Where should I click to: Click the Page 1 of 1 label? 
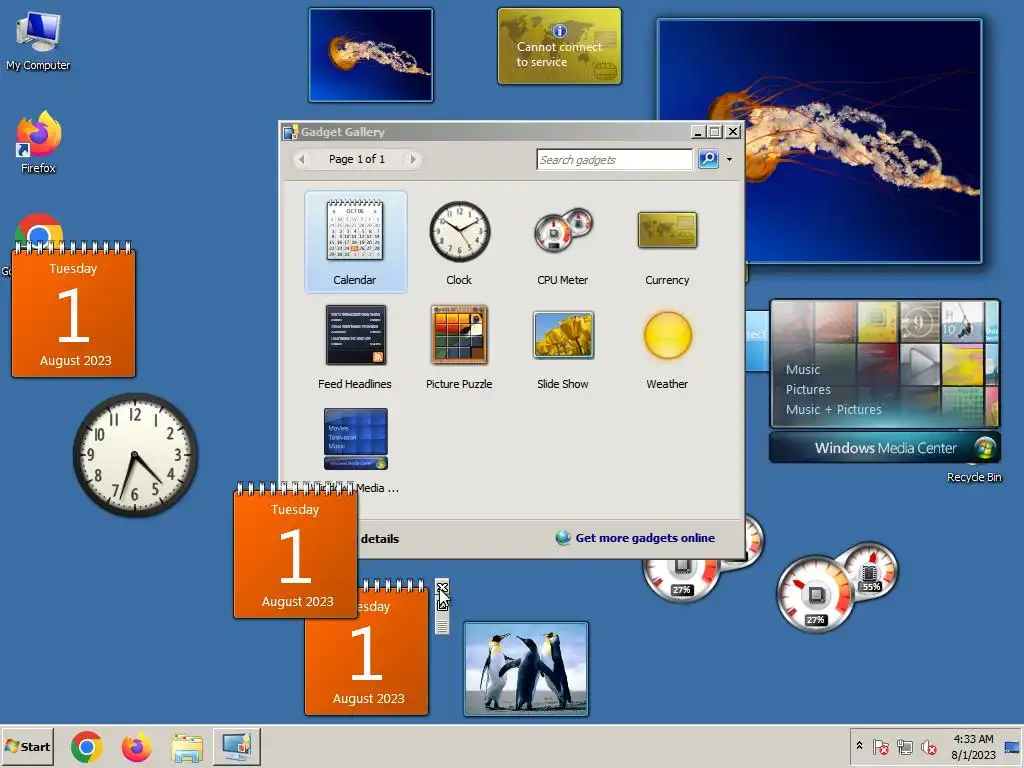357,159
